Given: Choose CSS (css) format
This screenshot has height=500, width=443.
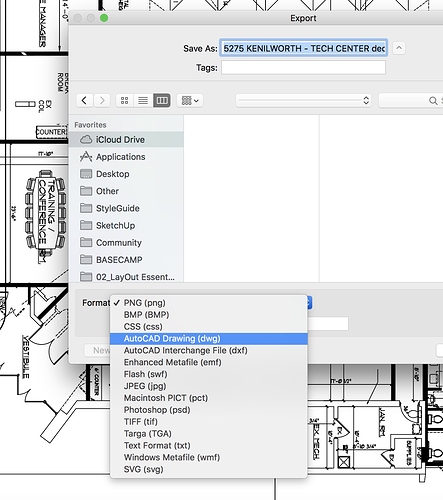Looking at the screenshot, I should tap(208, 327).
